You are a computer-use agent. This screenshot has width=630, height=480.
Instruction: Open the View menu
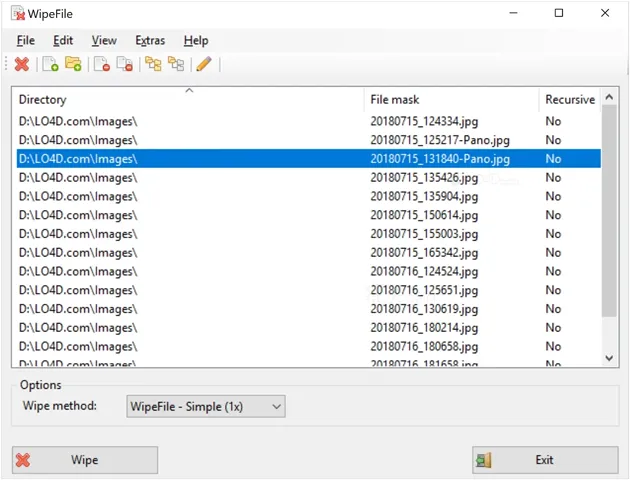(104, 41)
